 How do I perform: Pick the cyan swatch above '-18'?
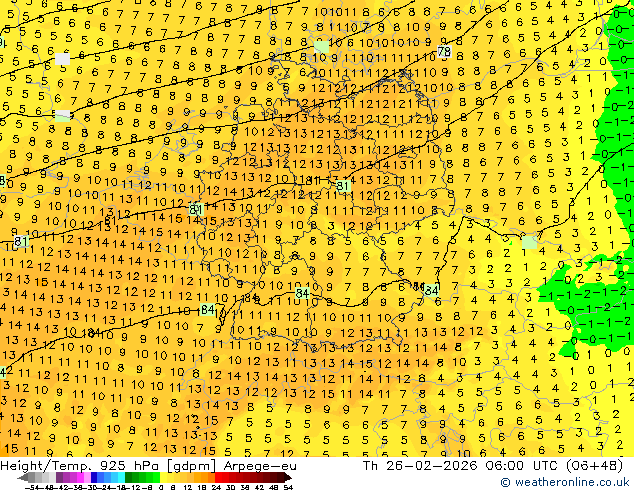click(x=121, y=477)
